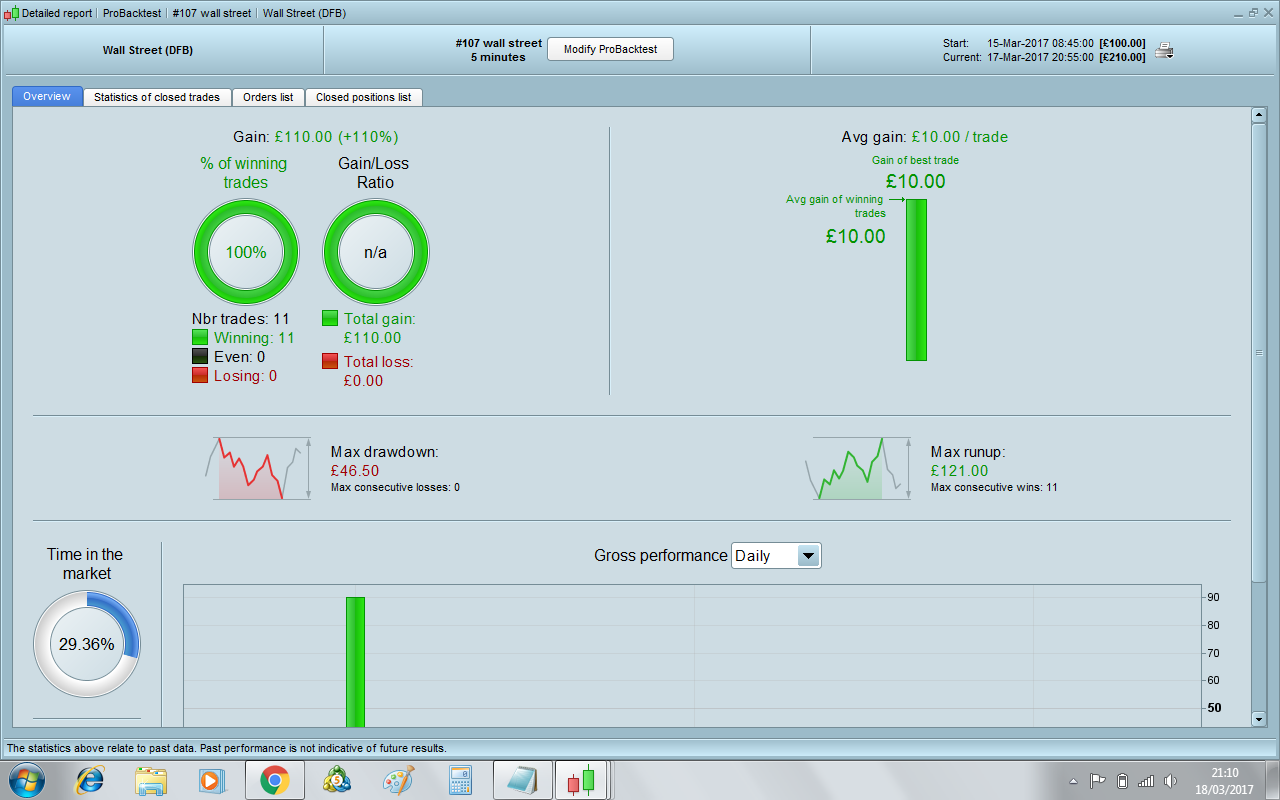The image size is (1280, 800).
Task: Click the Start date 15-Mar-2017 08:45:00
Action: click(x=1040, y=44)
